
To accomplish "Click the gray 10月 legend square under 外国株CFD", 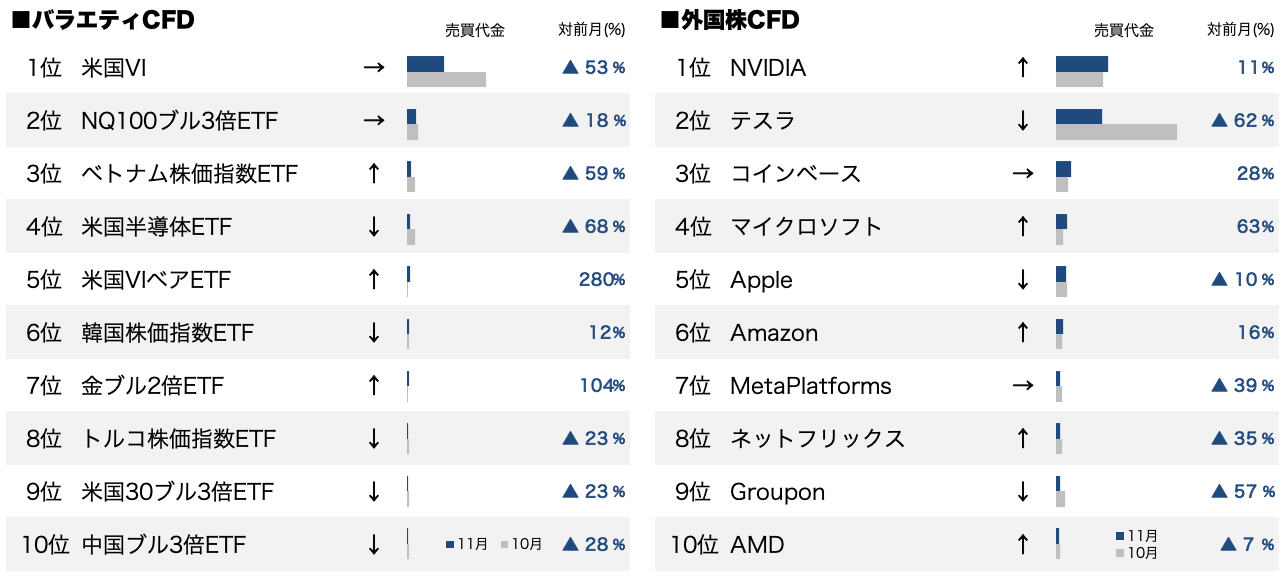I will pyautogui.click(x=1119, y=553).
